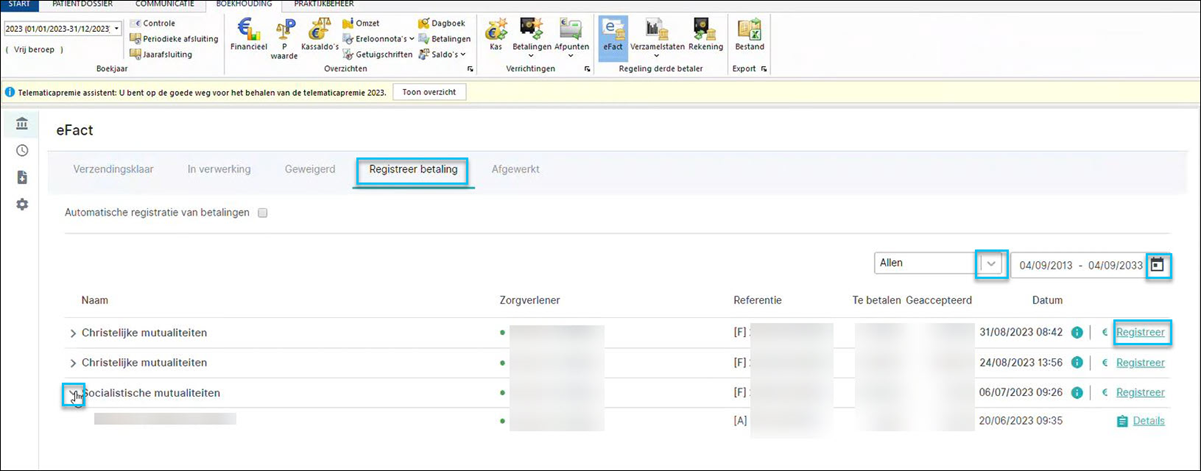
Task: Click the Geaccepteerd column header
Action: (939, 300)
